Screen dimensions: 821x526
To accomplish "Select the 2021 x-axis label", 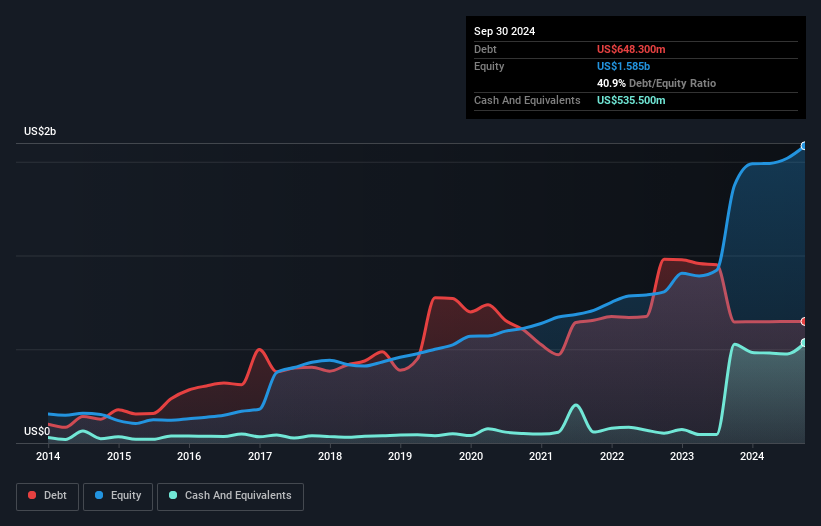I will point(541,456).
